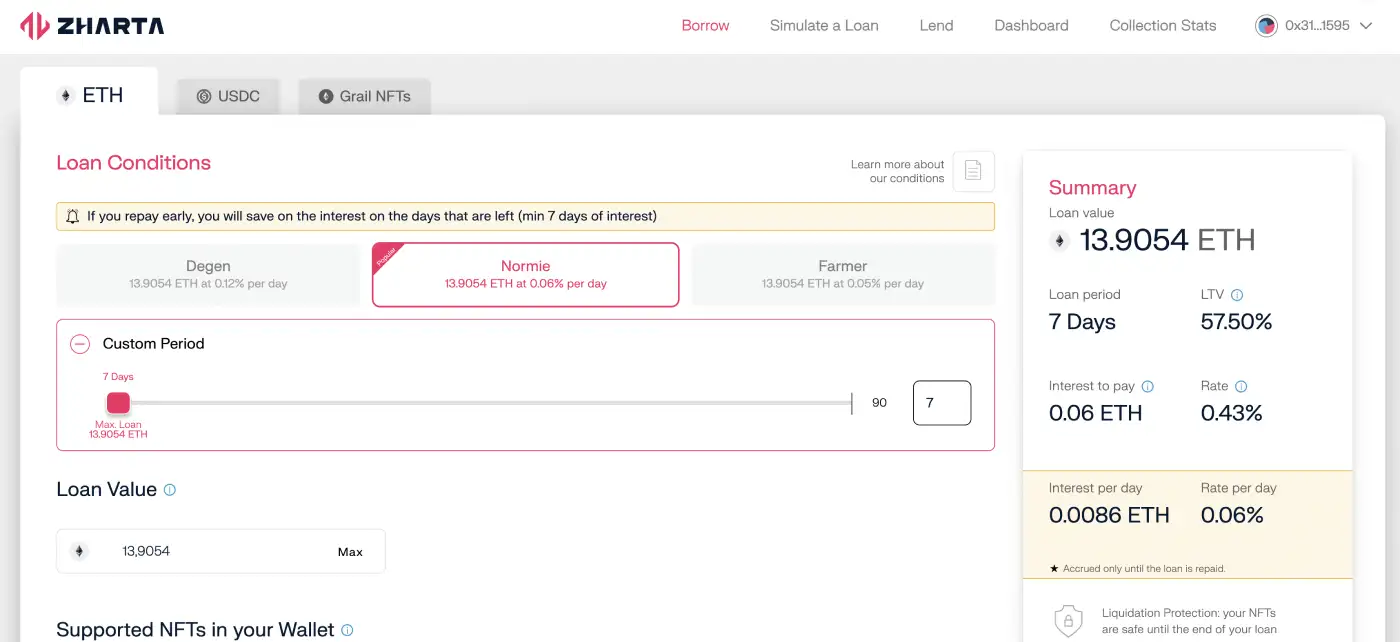Image resolution: width=1400 pixels, height=642 pixels.
Task: Click info icon beside Supported NFTs heading
Action: [347, 630]
